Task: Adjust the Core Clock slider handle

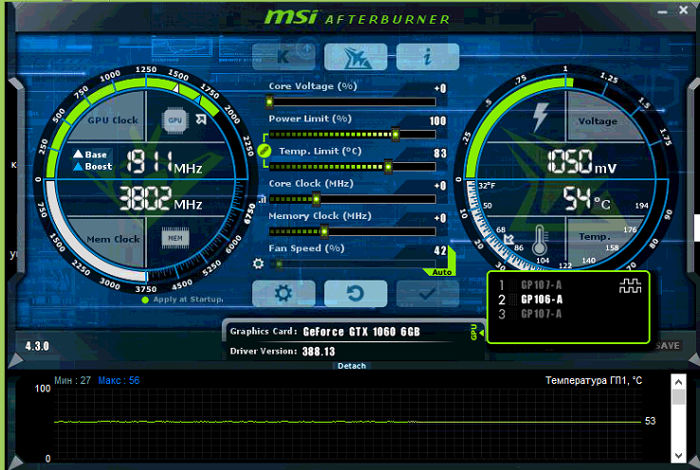Action: tap(316, 199)
